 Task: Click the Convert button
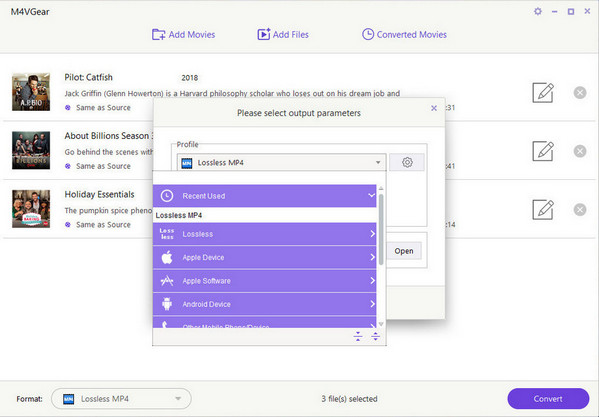pyautogui.click(x=548, y=399)
